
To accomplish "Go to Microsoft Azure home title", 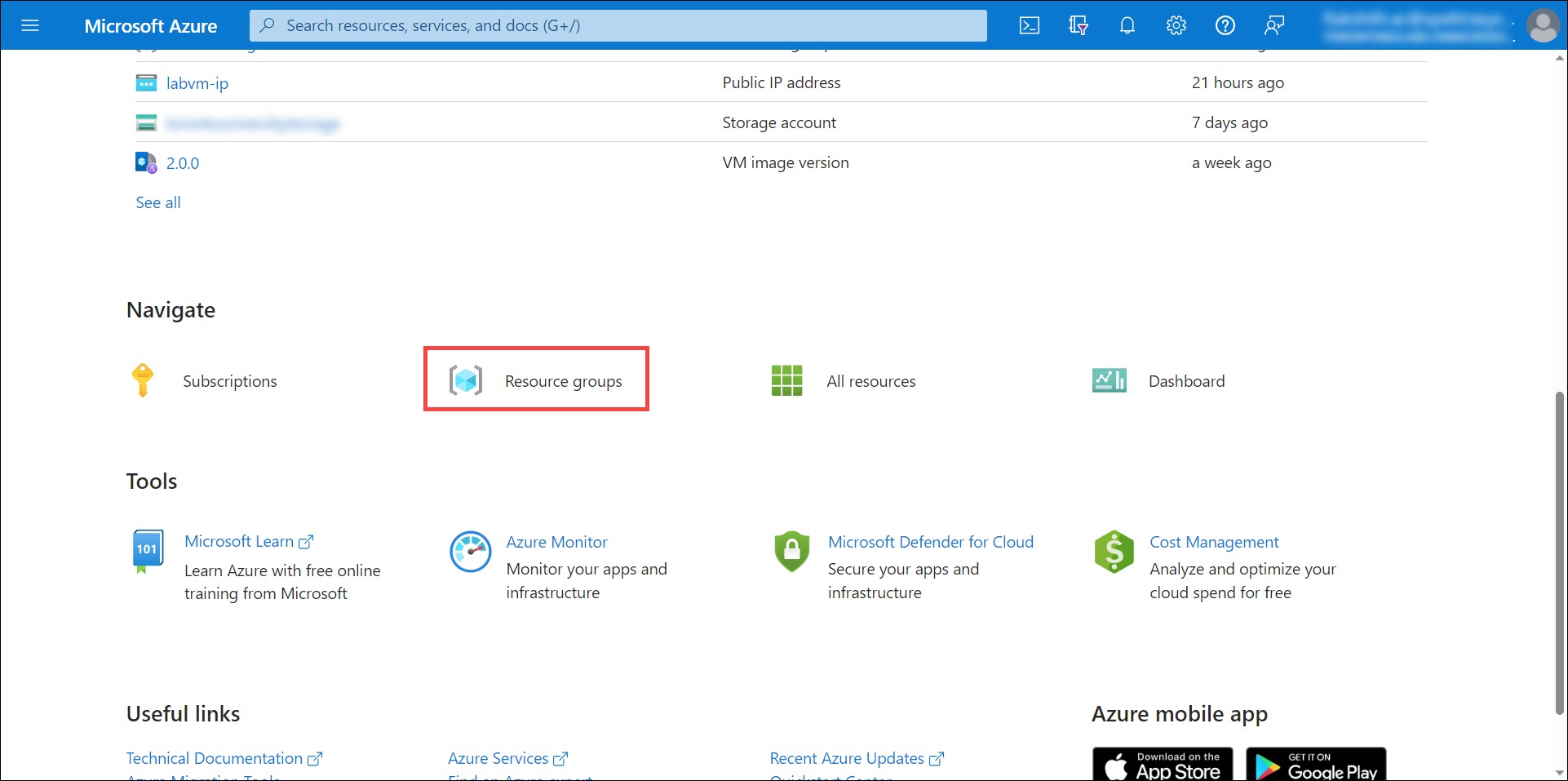I will pos(151,26).
